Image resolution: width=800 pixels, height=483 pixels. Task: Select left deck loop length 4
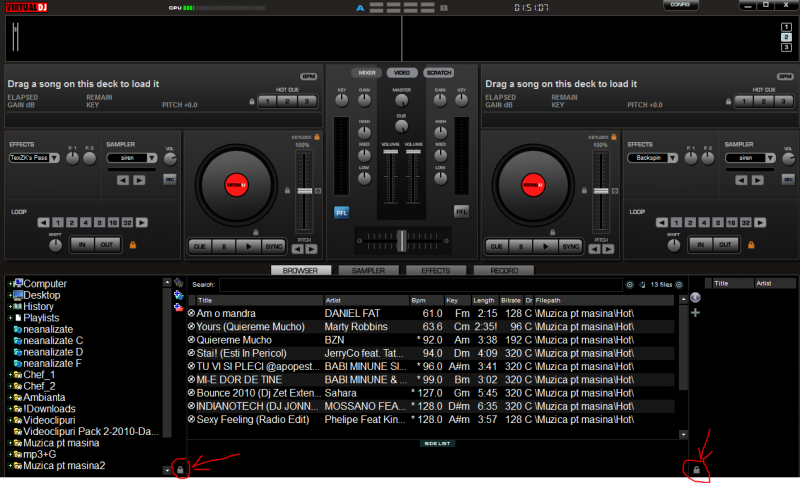pos(86,223)
